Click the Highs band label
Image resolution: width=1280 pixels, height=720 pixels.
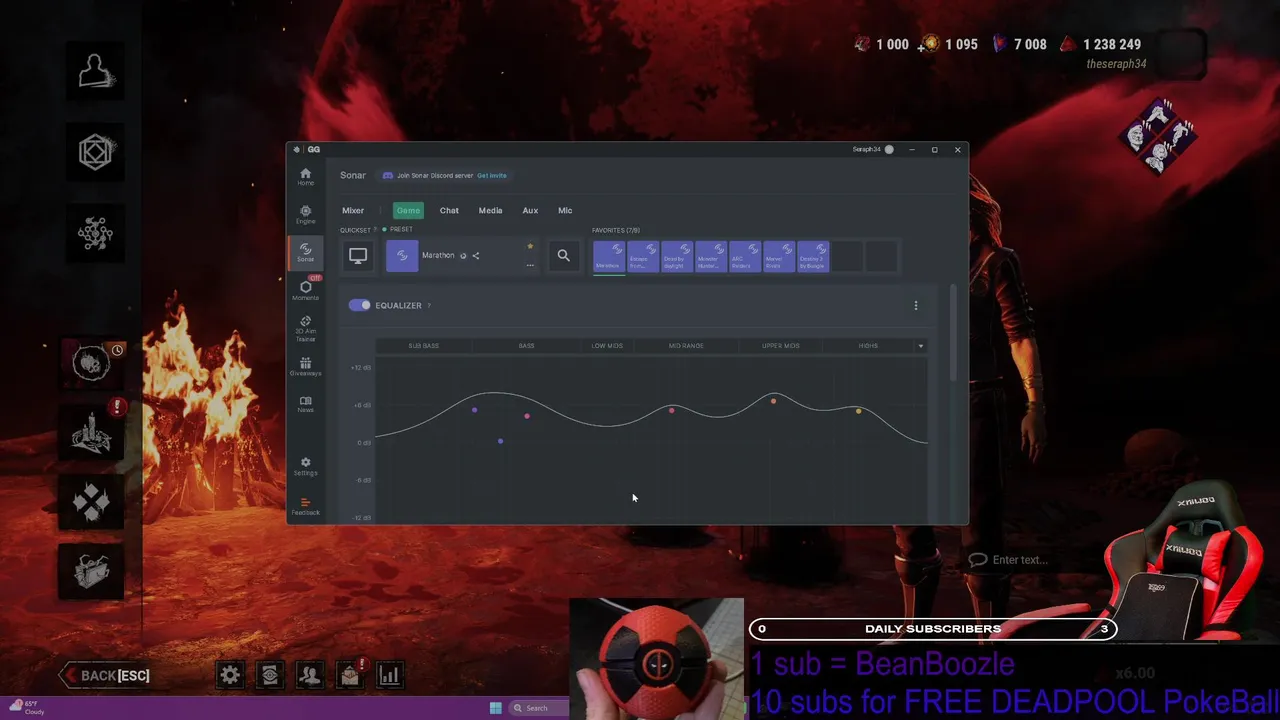pos(868,346)
